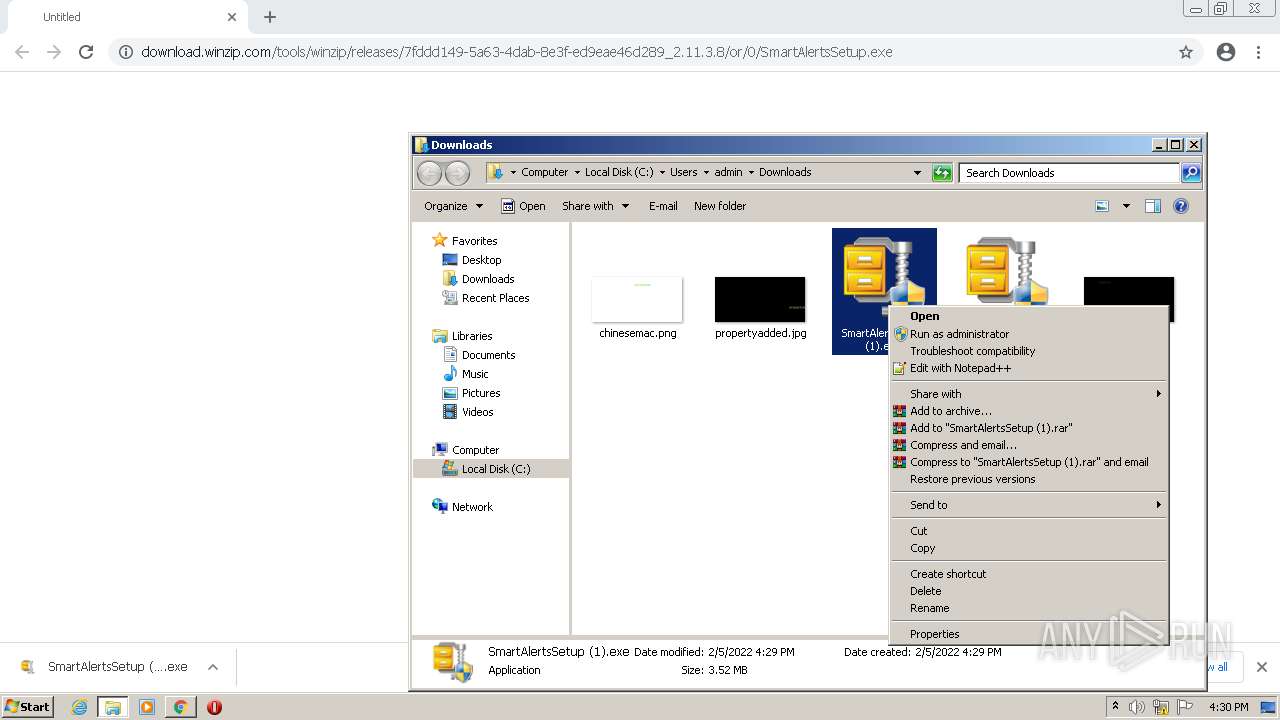Image resolution: width=1280 pixels, height=720 pixels.
Task: Expand the Share with context submenu
Action: click(x=1029, y=394)
